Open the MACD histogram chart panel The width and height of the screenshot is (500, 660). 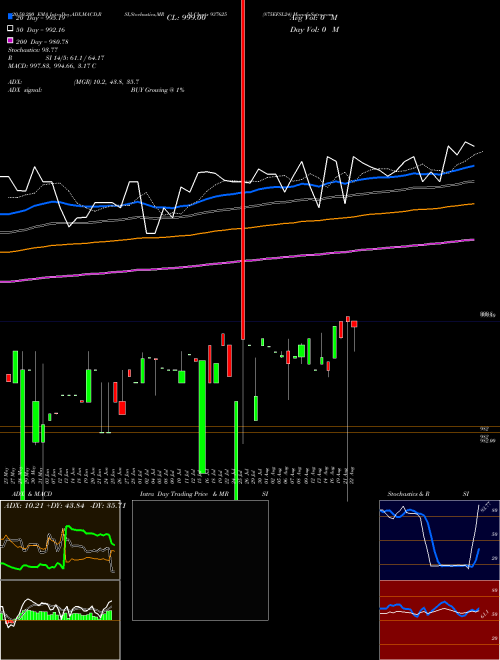tap(60, 620)
